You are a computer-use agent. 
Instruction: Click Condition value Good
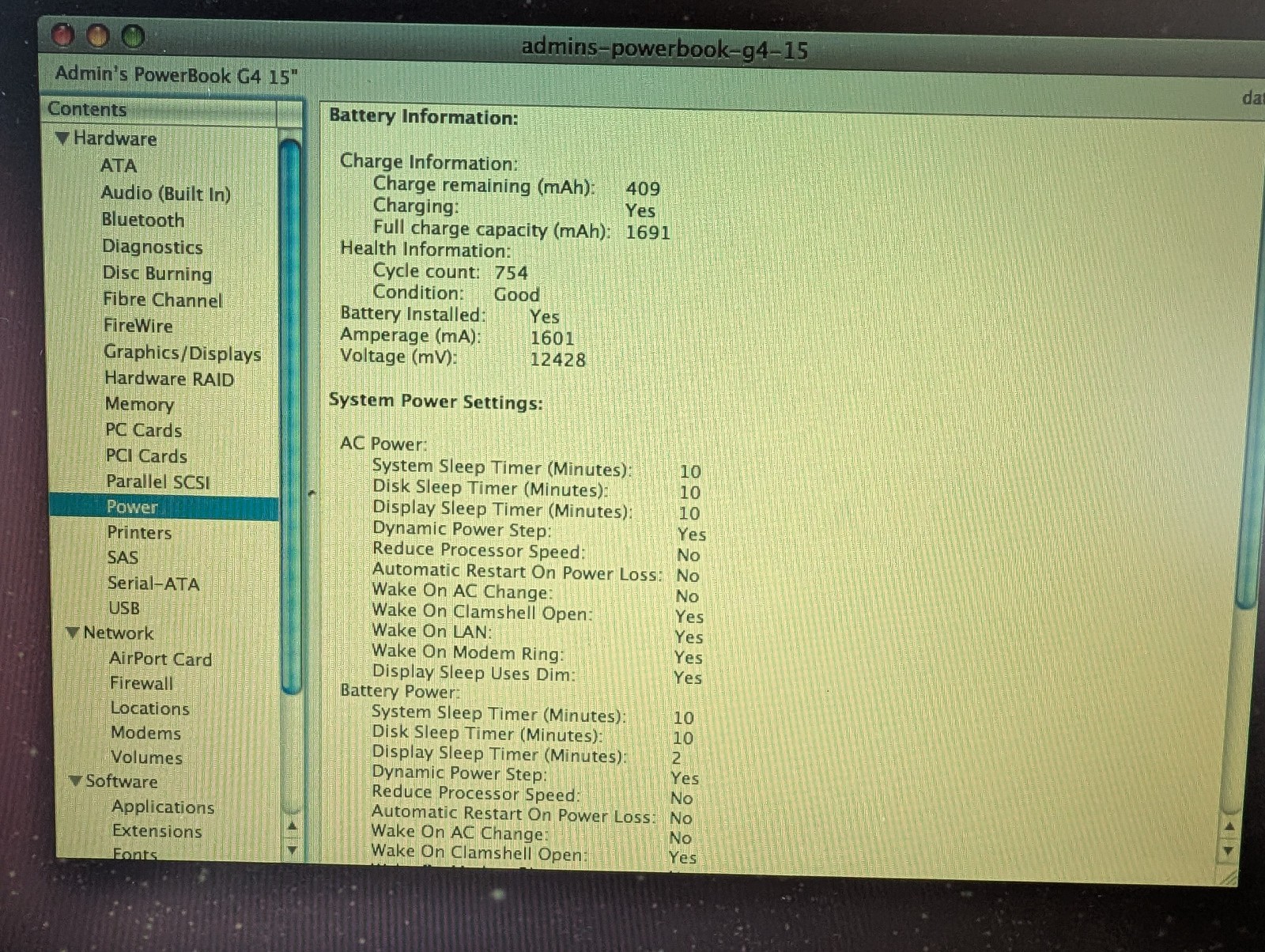click(x=516, y=295)
